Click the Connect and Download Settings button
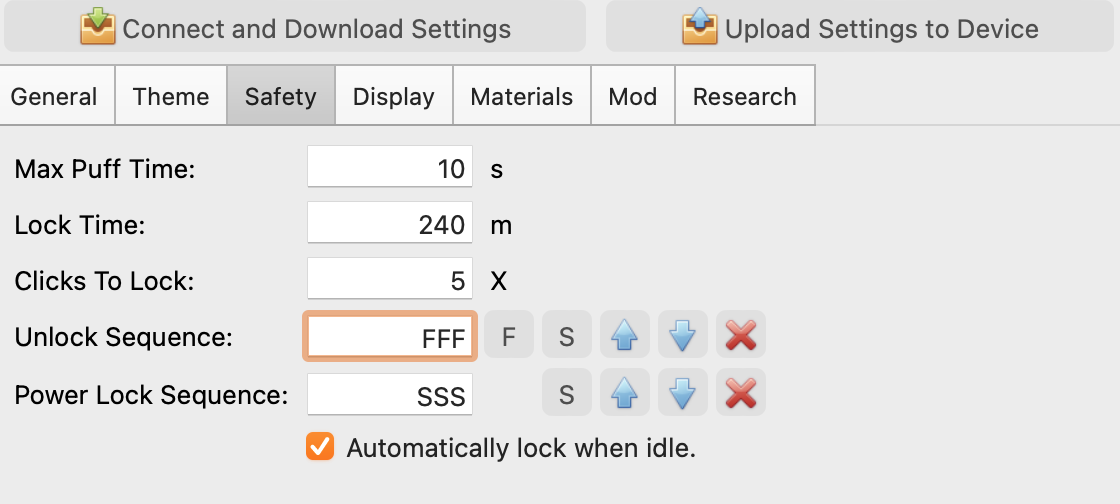Viewport: 1120px width, 504px height. pyautogui.click(x=295, y=28)
